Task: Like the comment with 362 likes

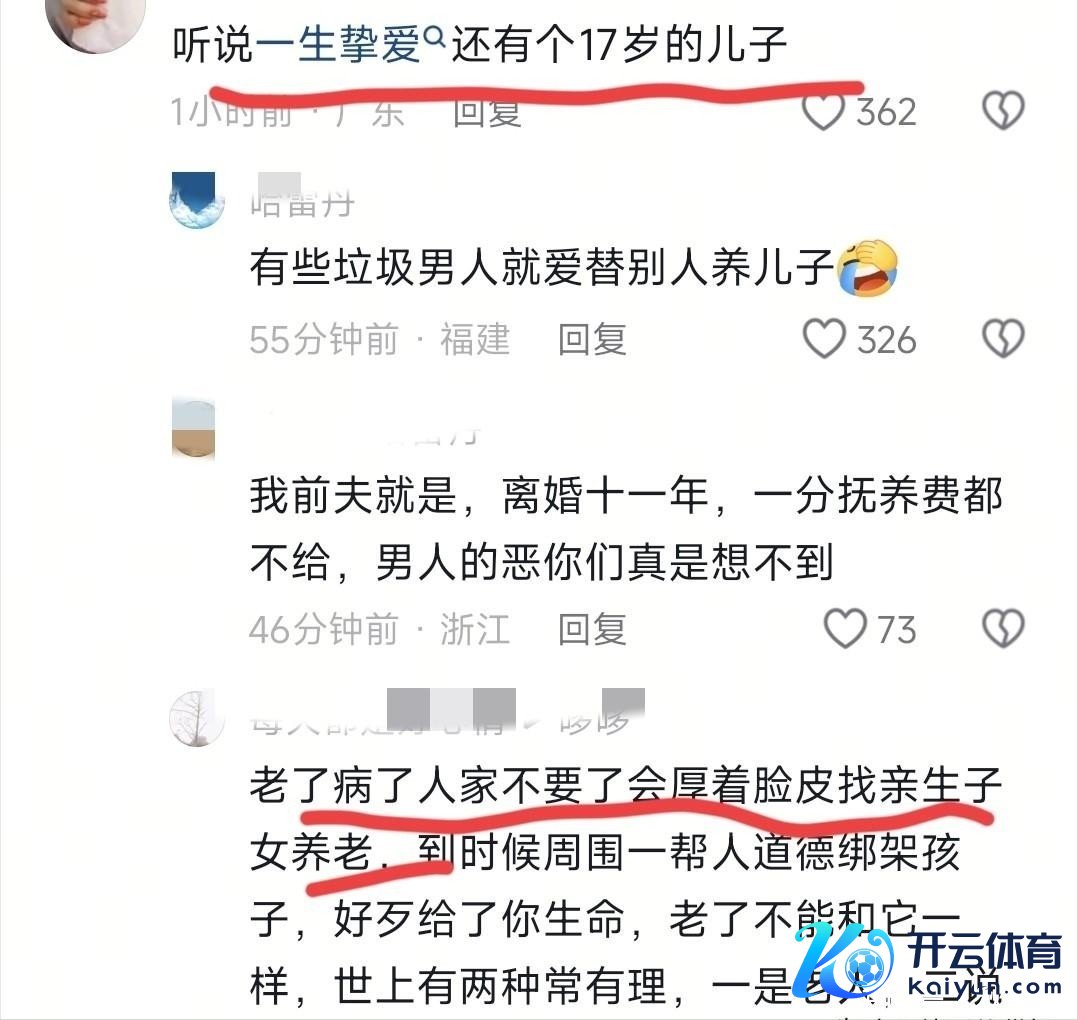Action: 823,111
